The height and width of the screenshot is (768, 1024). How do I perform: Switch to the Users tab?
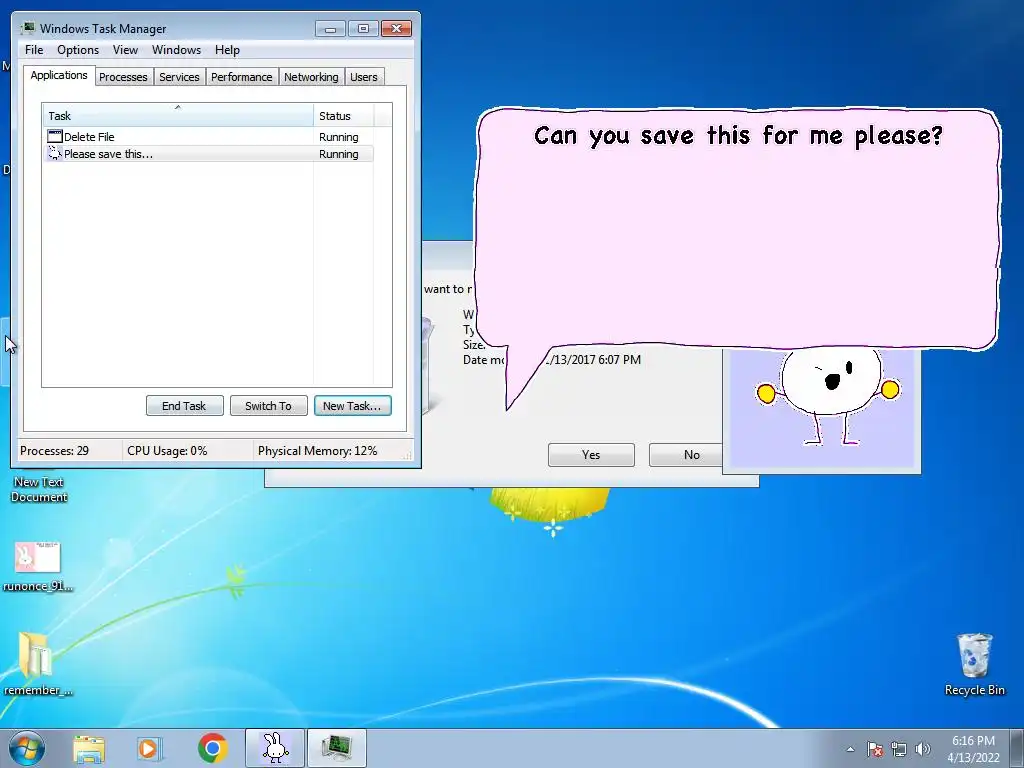click(x=364, y=77)
